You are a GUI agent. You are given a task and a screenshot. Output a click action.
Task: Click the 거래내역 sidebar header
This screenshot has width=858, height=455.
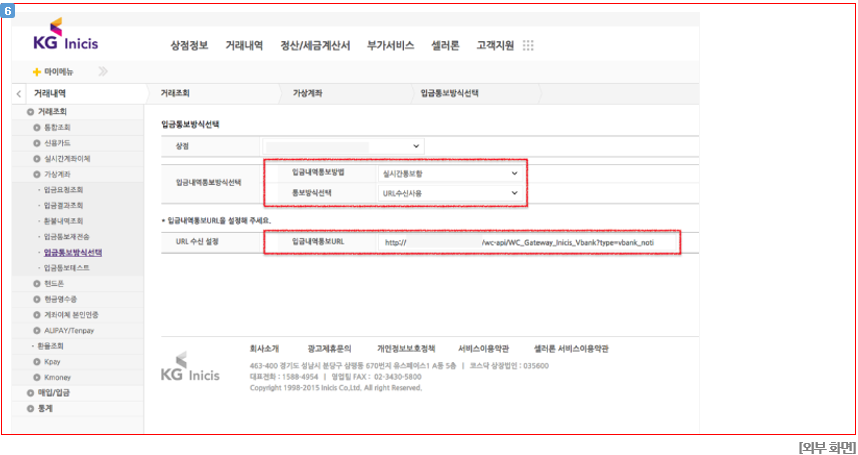(50, 94)
